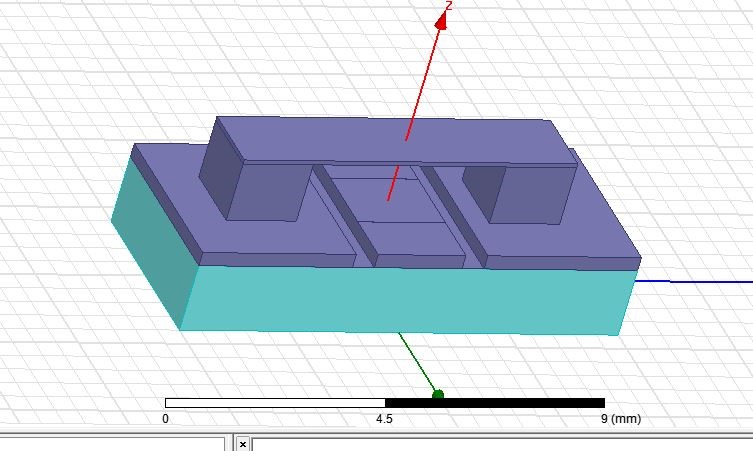Select the cyan substrate front face
Screen dimensions: 753x451
coord(408,300)
